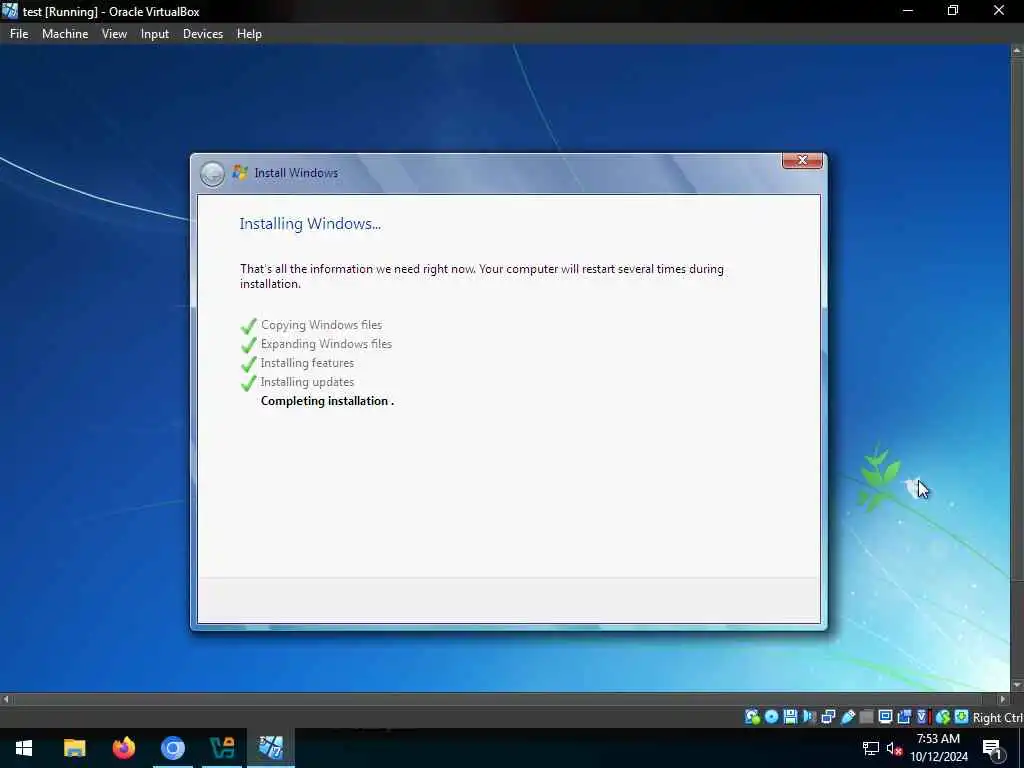Click the horizontal scrollbar track

point(505,699)
